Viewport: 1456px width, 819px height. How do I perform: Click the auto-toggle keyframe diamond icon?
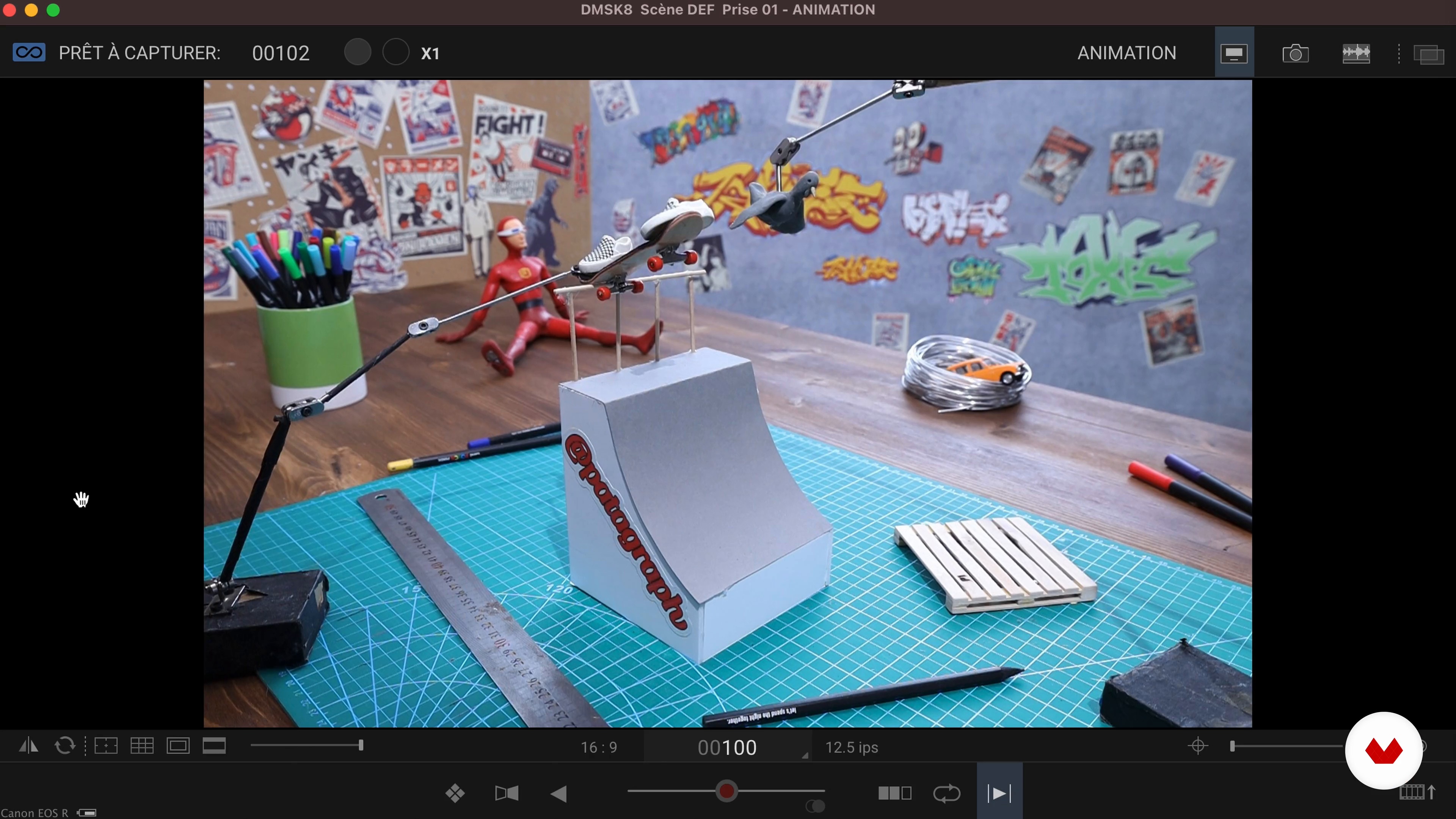click(x=455, y=794)
